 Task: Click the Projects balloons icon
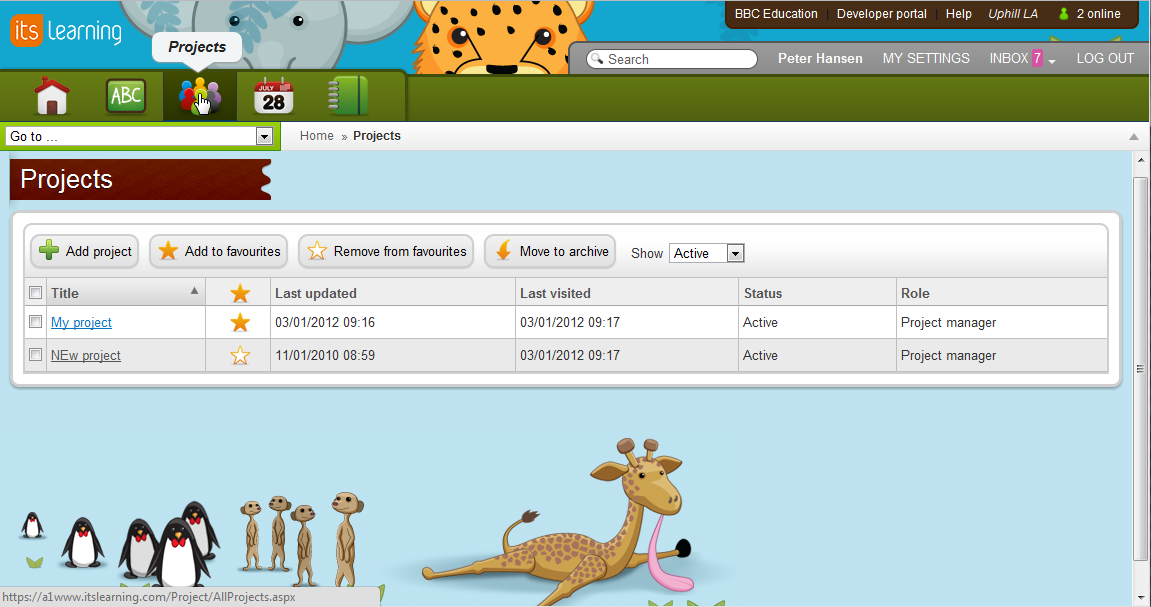coord(199,96)
